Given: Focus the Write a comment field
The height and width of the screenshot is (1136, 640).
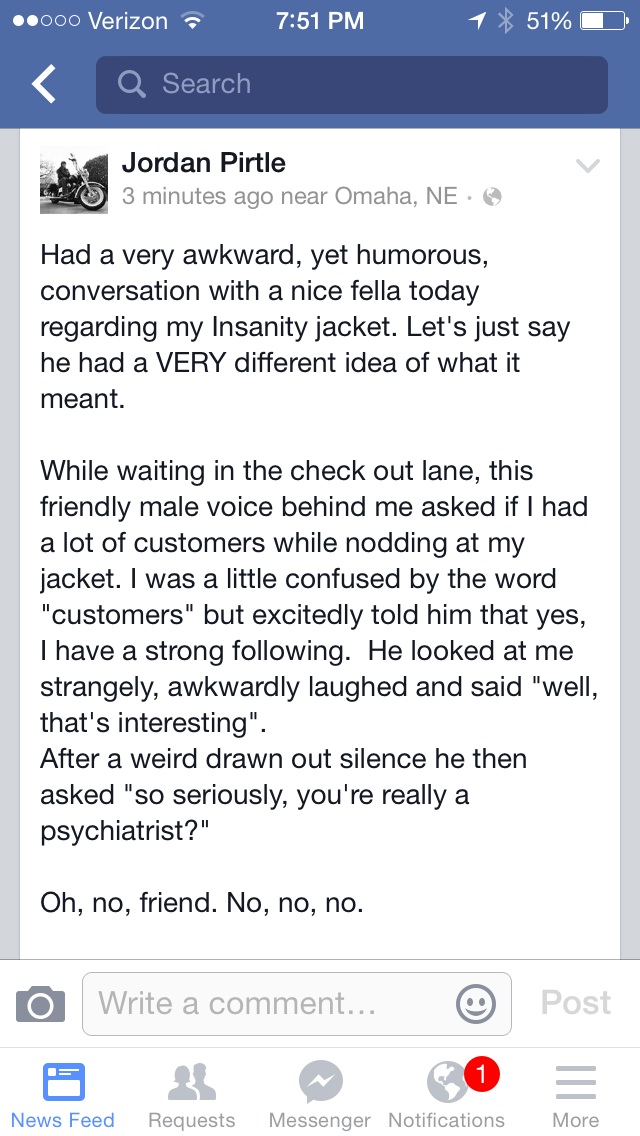Looking at the screenshot, I should coord(270,1003).
